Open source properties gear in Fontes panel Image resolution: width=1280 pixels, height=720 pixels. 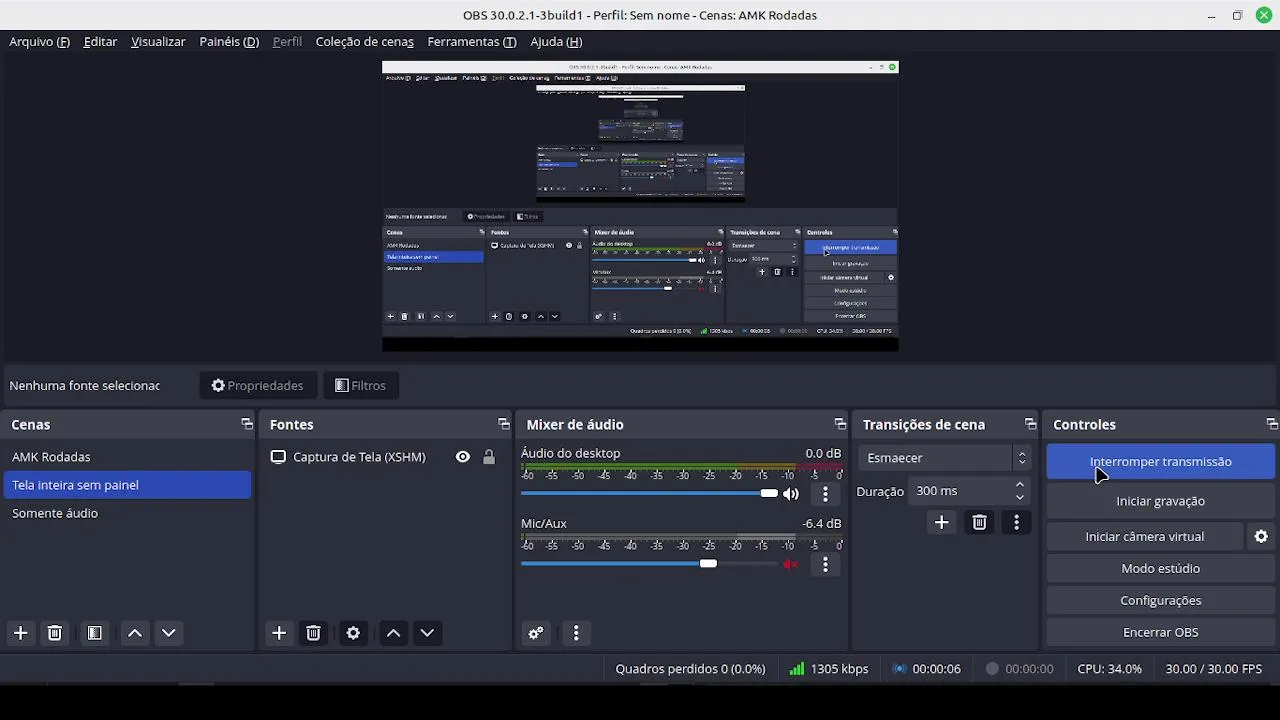[353, 633]
